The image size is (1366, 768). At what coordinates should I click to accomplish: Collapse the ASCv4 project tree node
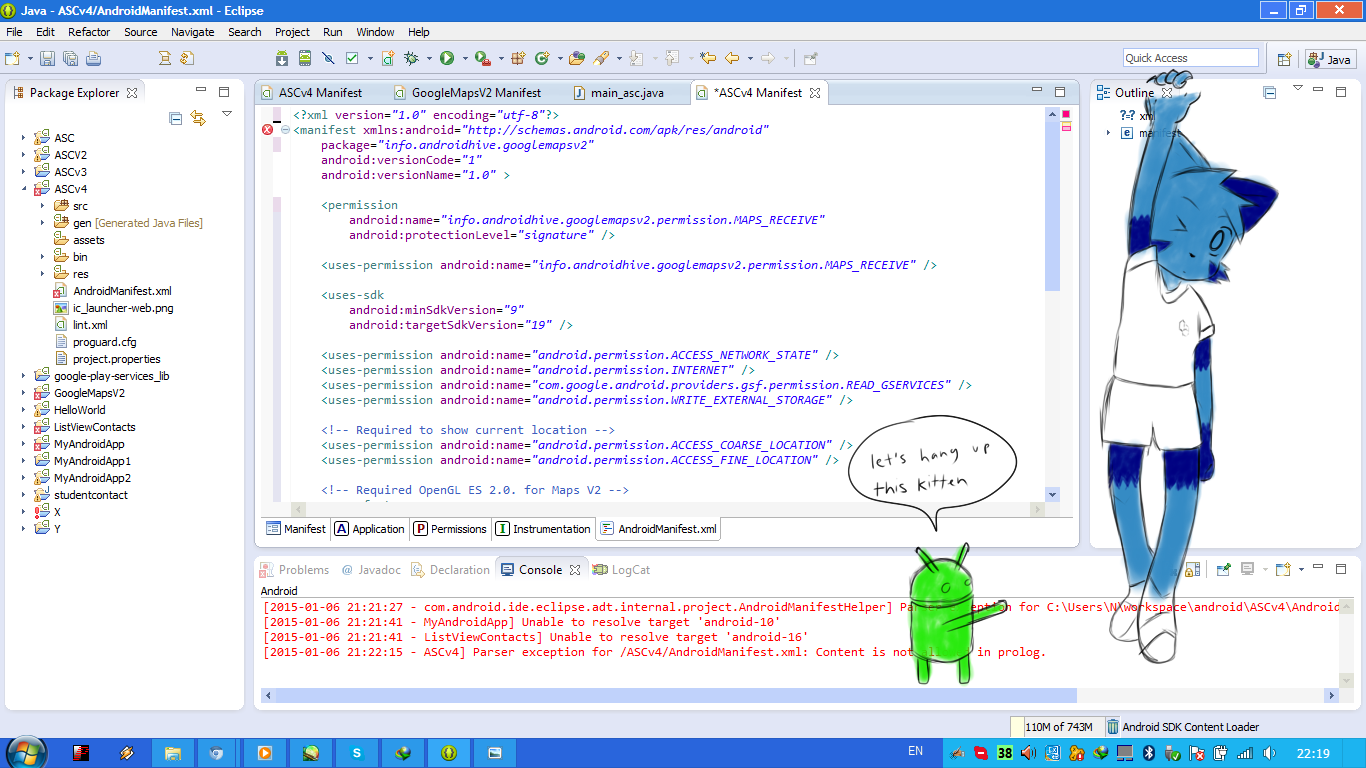(23, 189)
